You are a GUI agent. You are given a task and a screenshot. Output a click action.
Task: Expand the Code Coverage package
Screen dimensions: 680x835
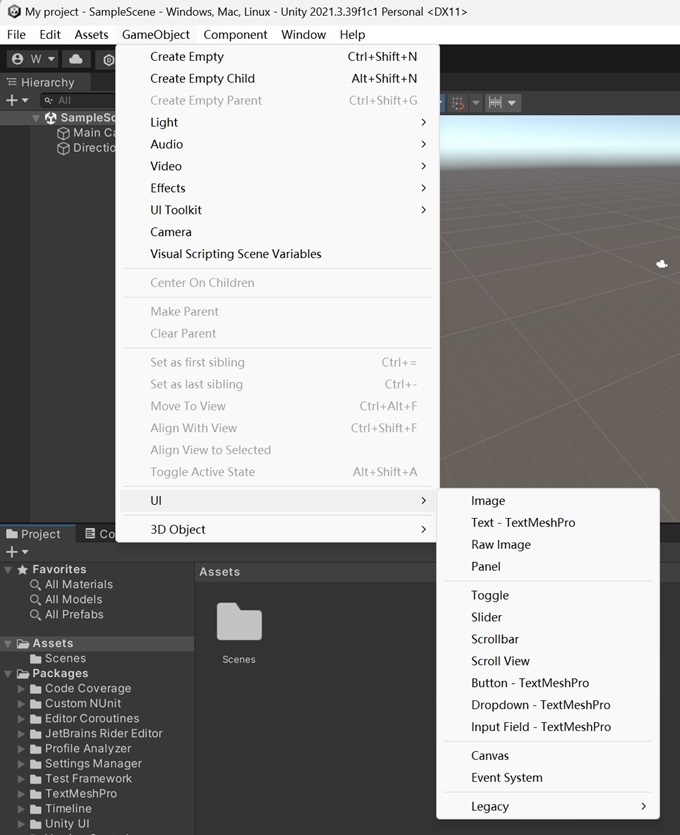pyautogui.click(x=21, y=689)
